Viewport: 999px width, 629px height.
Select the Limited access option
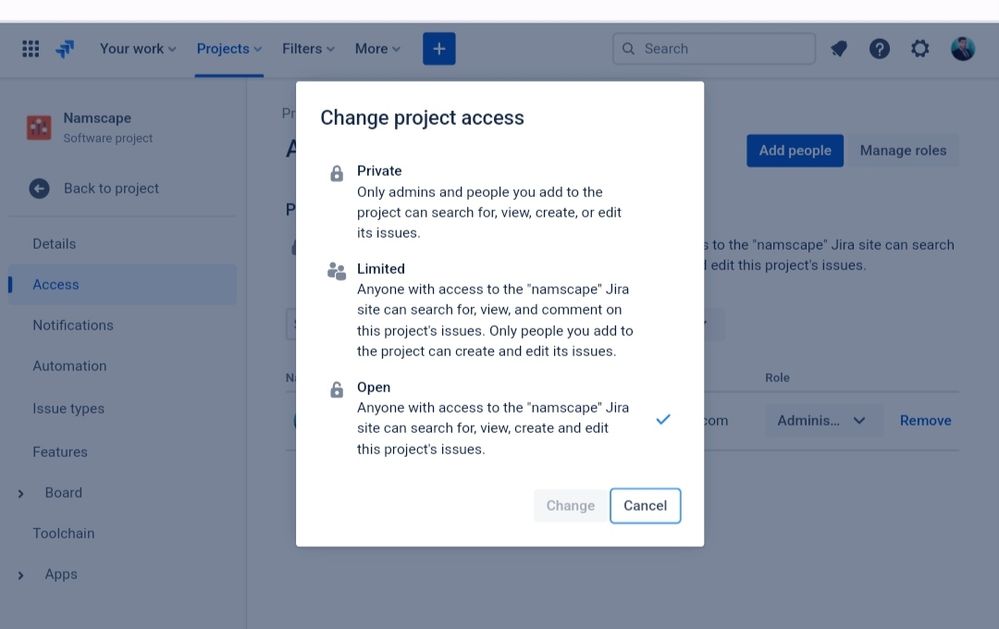[x=500, y=310]
